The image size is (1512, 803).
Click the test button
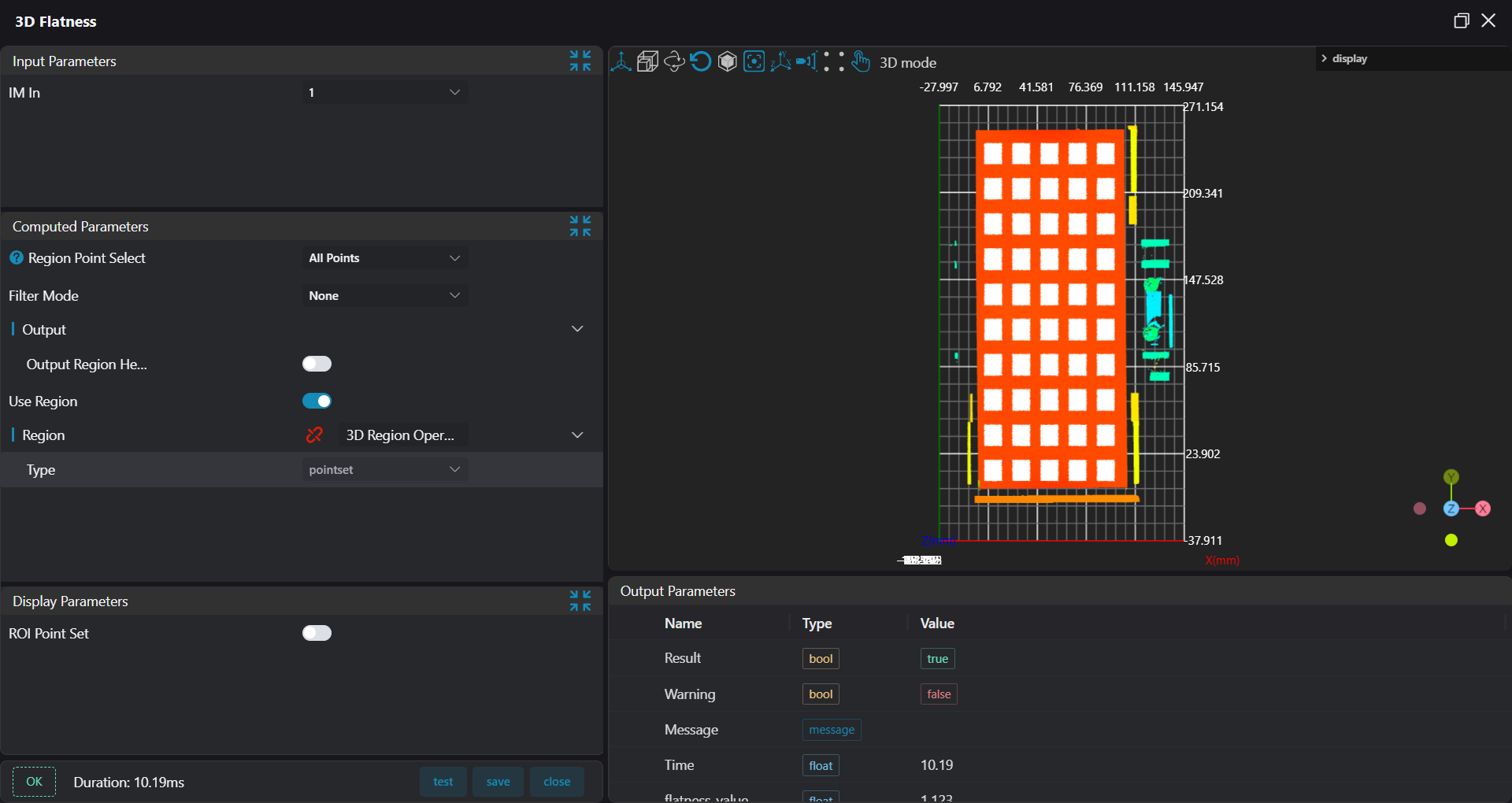(x=443, y=782)
